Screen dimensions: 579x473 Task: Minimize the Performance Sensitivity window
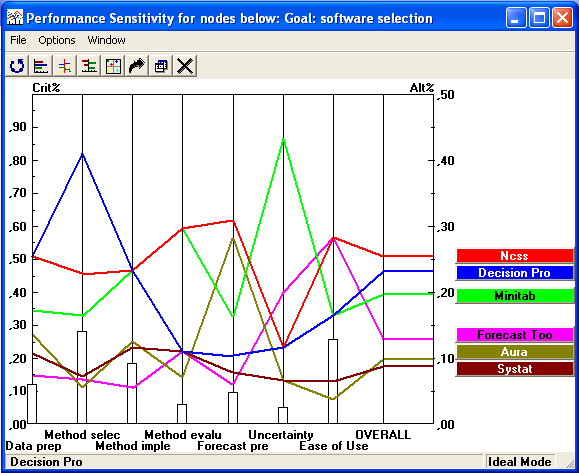[x=516, y=18]
